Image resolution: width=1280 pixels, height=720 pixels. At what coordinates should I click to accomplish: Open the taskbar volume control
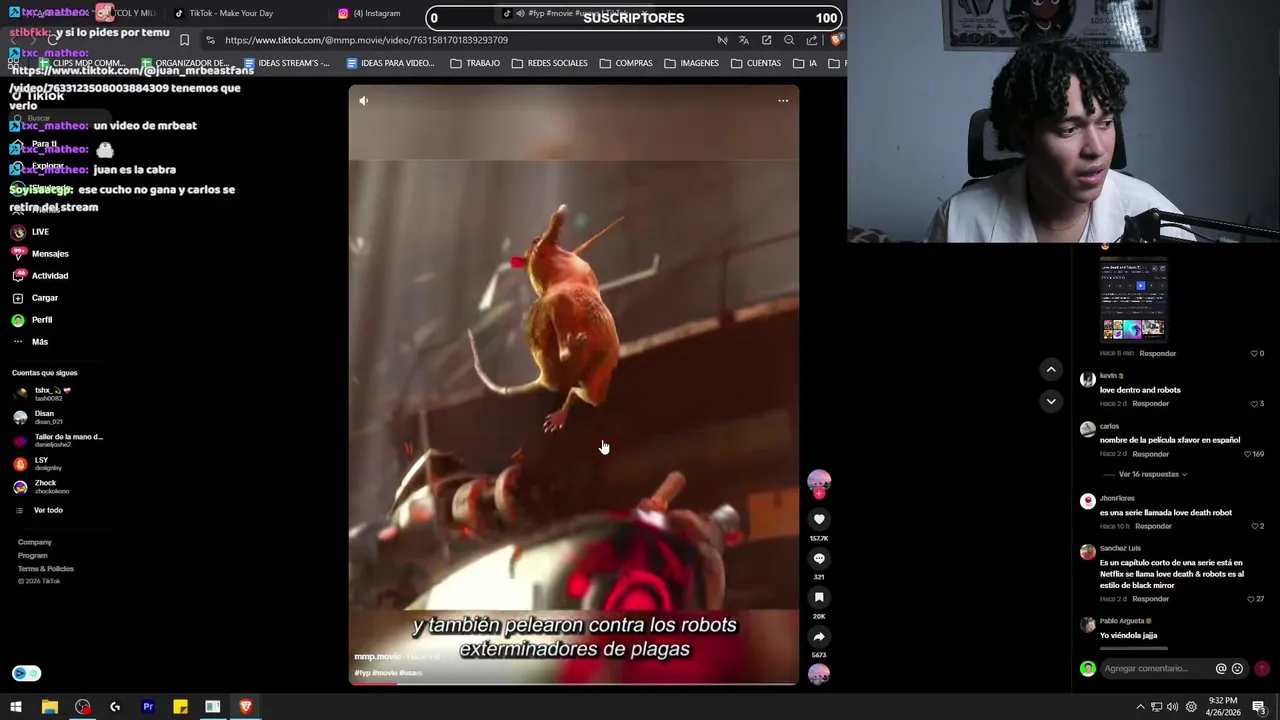coord(1172,707)
